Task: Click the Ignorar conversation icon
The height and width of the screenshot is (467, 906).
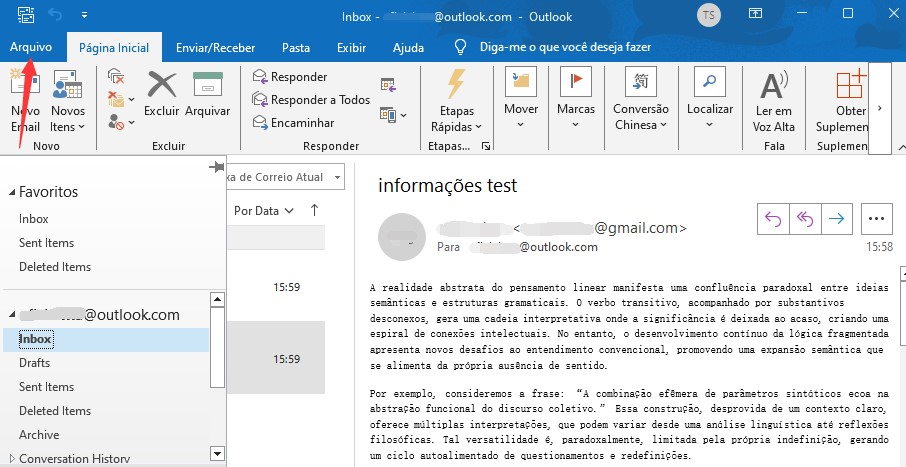Action: click(x=116, y=76)
